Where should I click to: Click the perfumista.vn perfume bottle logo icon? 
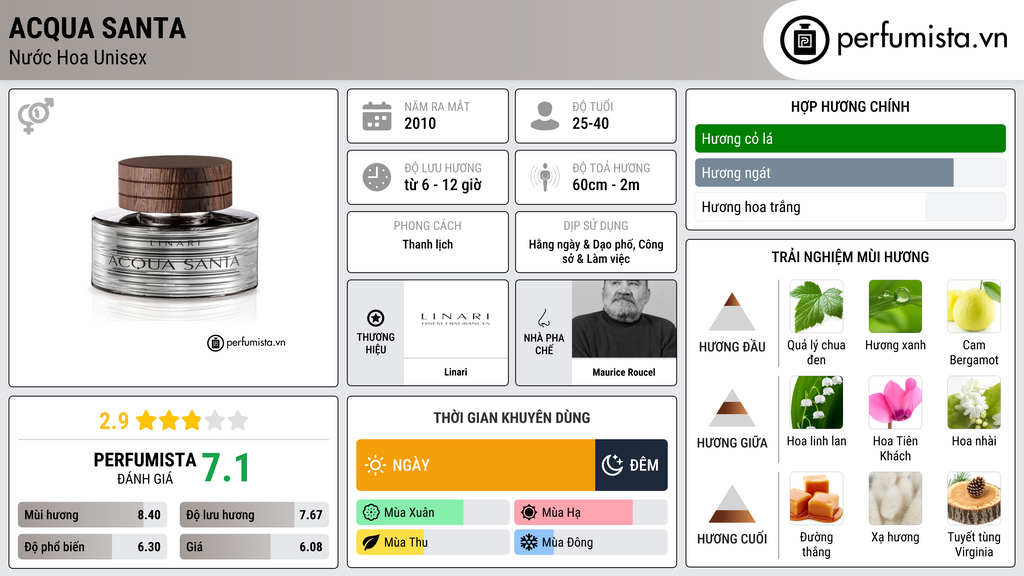[x=804, y=40]
